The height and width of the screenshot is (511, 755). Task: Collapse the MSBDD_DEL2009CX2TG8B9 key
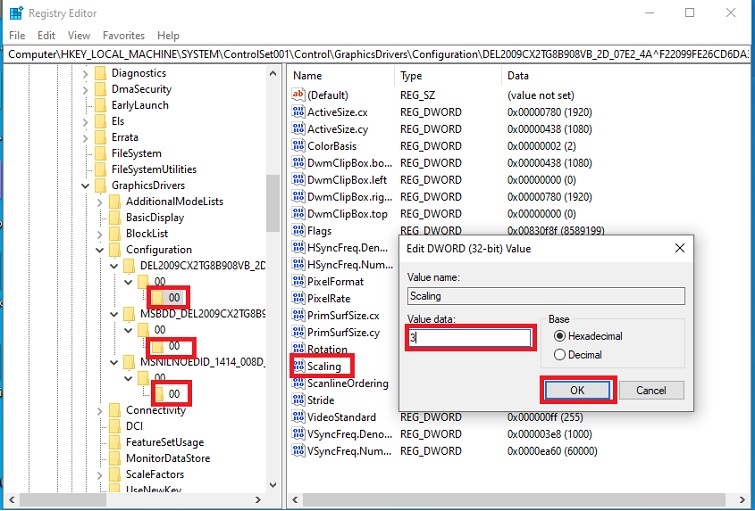pos(114,314)
